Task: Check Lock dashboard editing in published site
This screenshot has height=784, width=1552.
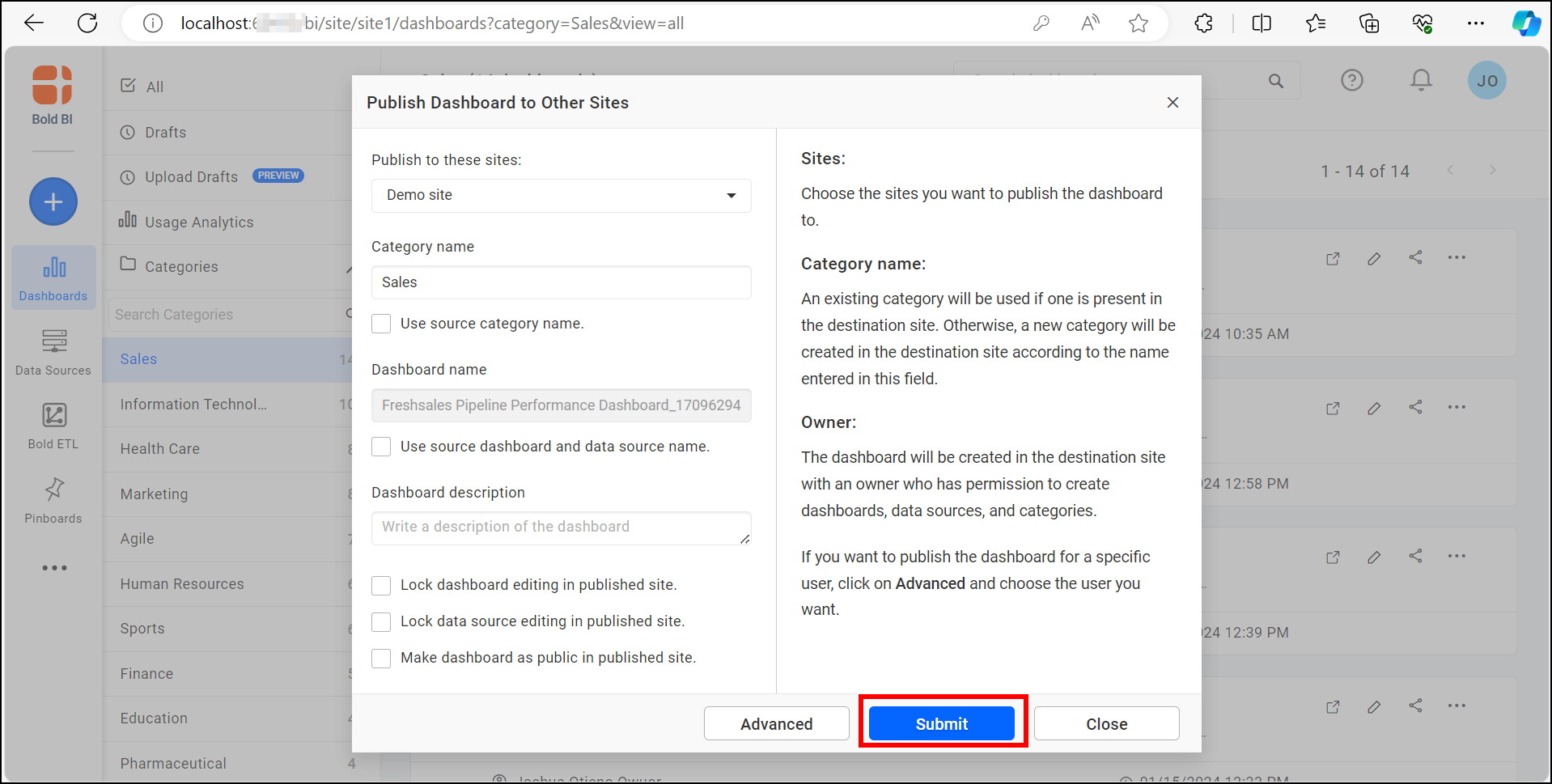Action: [381, 585]
